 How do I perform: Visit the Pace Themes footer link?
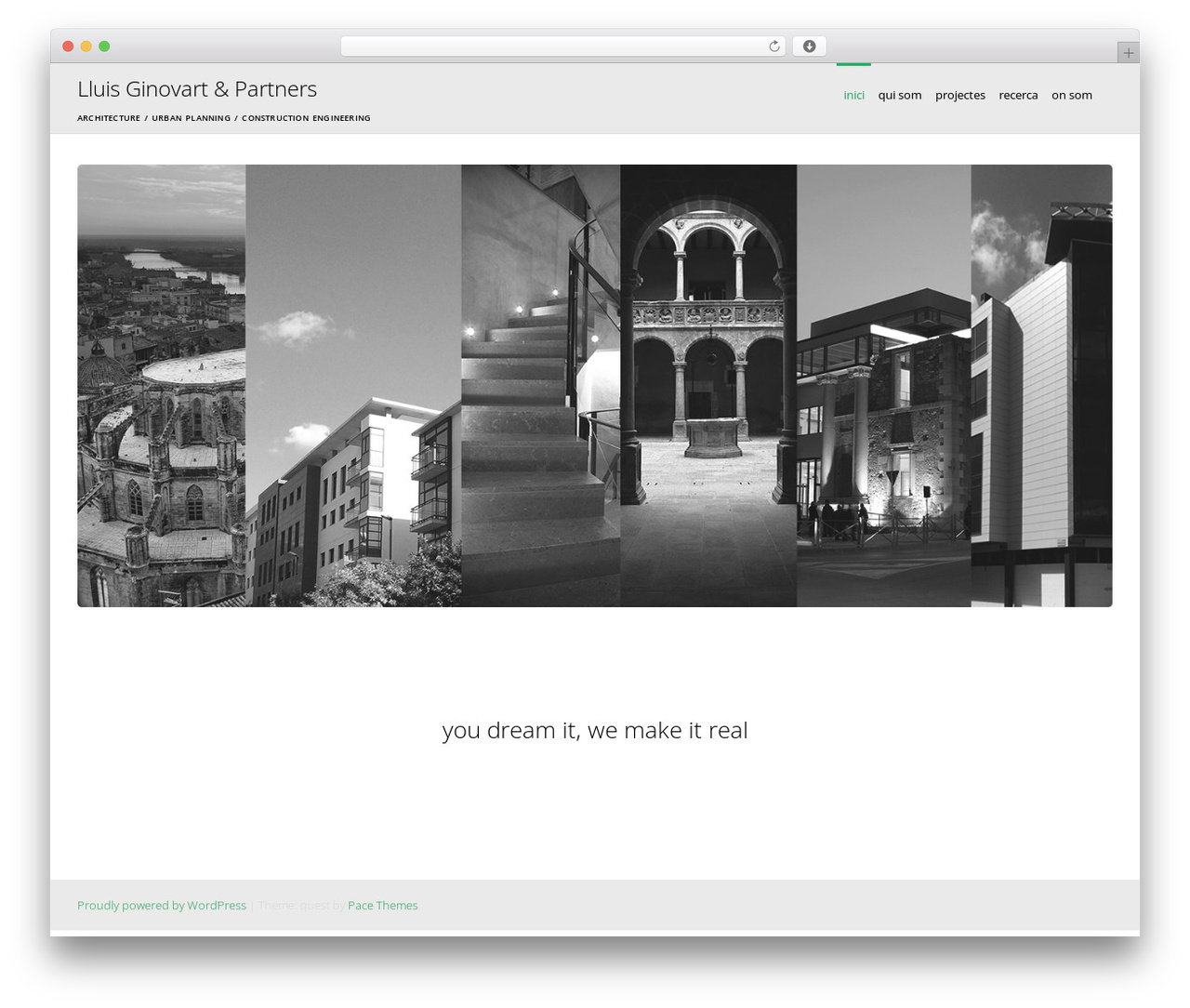(383, 906)
